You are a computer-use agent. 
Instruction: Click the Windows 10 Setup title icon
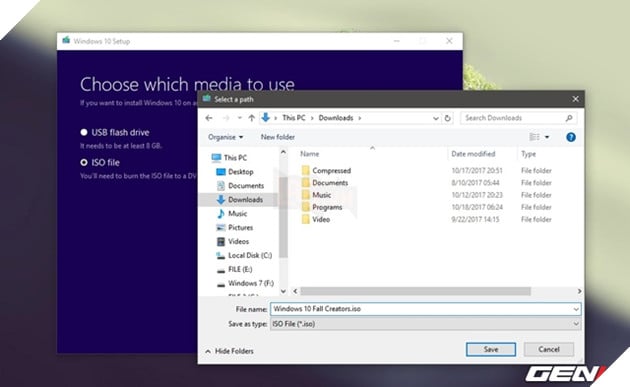pyautogui.click(x=66, y=40)
